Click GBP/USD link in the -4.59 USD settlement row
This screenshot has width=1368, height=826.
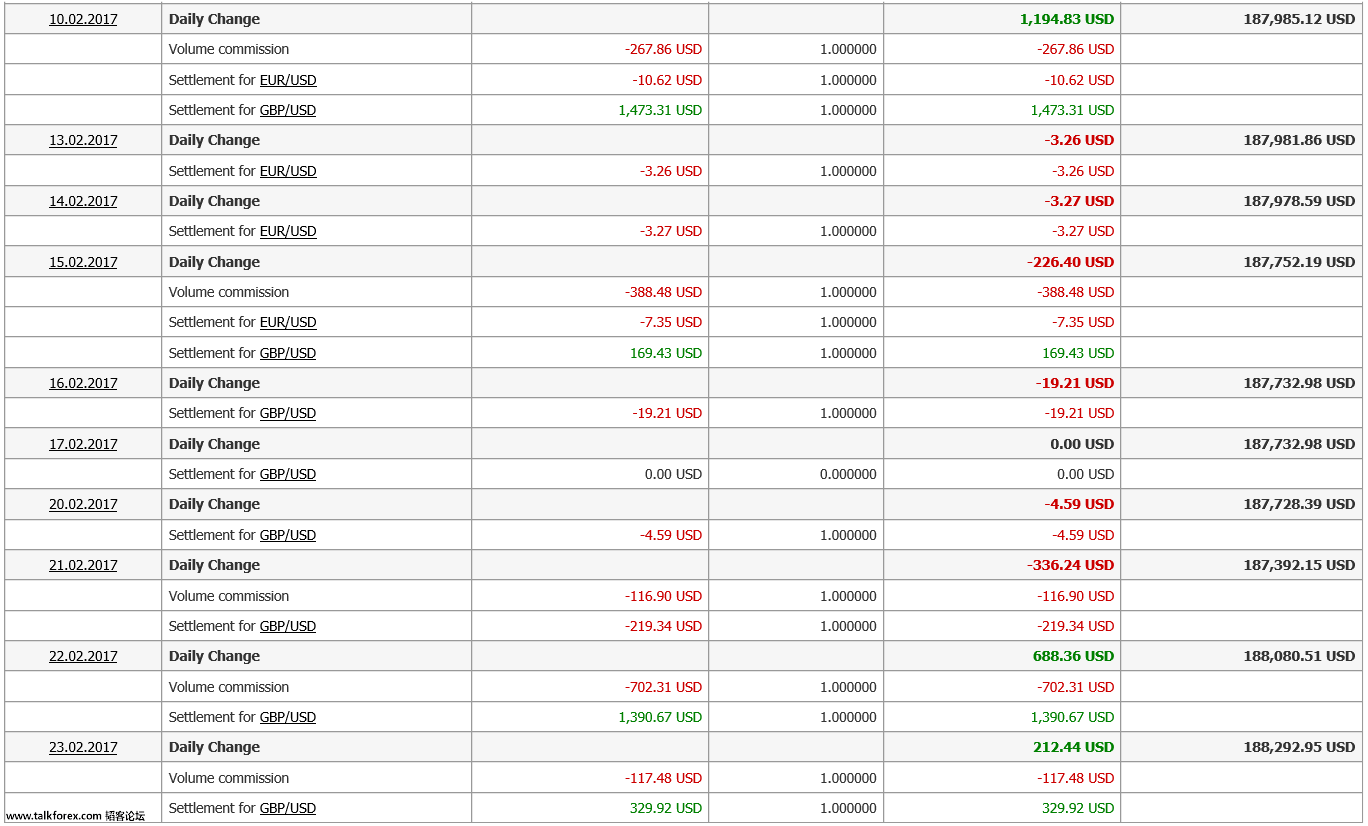pyautogui.click(x=288, y=535)
